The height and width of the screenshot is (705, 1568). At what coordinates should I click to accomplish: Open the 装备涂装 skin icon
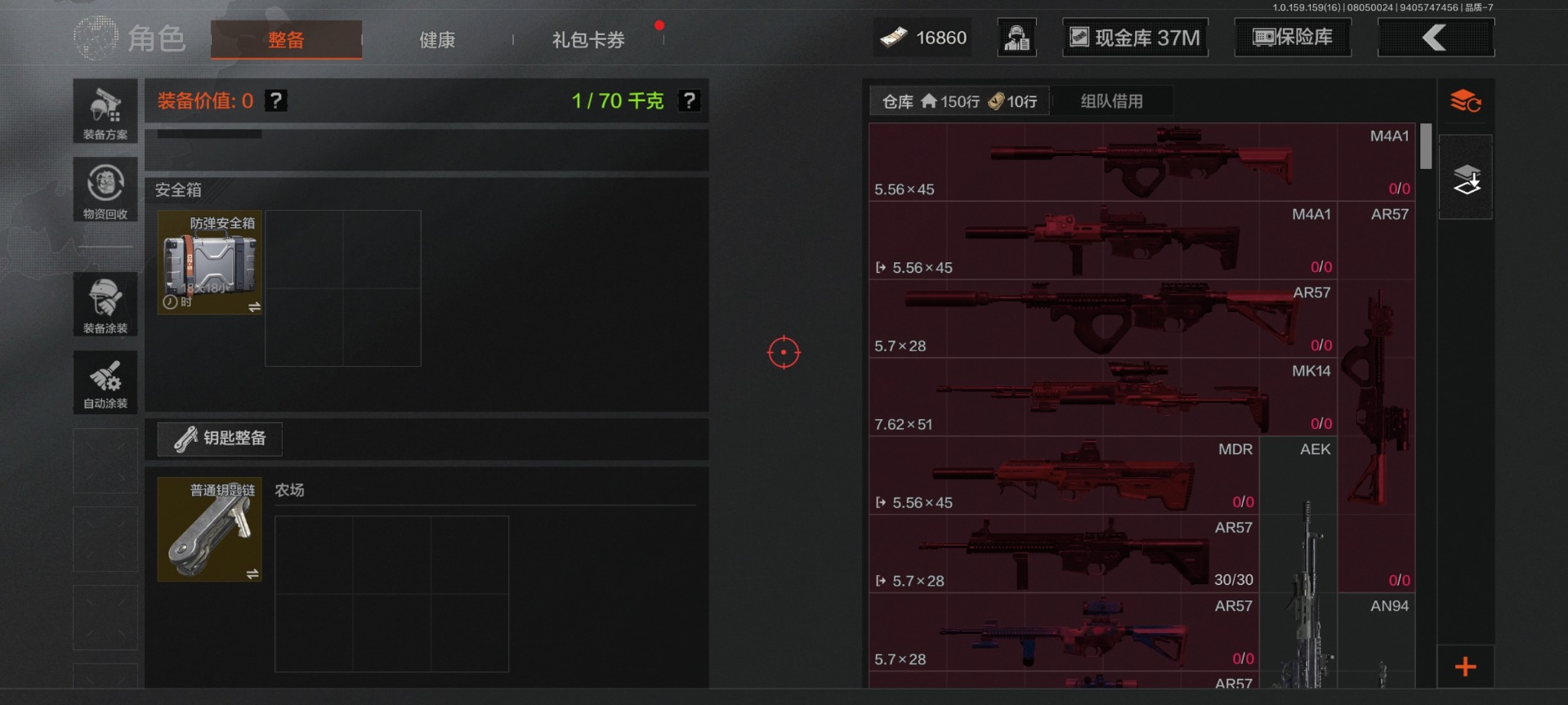click(105, 304)
